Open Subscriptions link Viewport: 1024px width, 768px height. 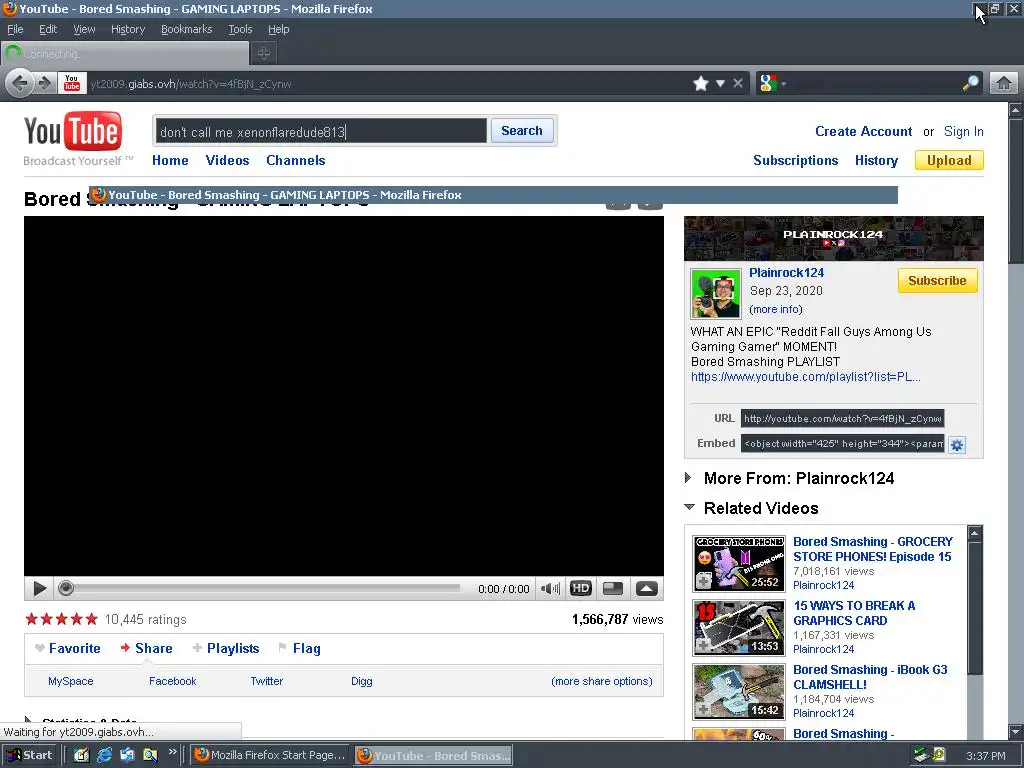795,160
